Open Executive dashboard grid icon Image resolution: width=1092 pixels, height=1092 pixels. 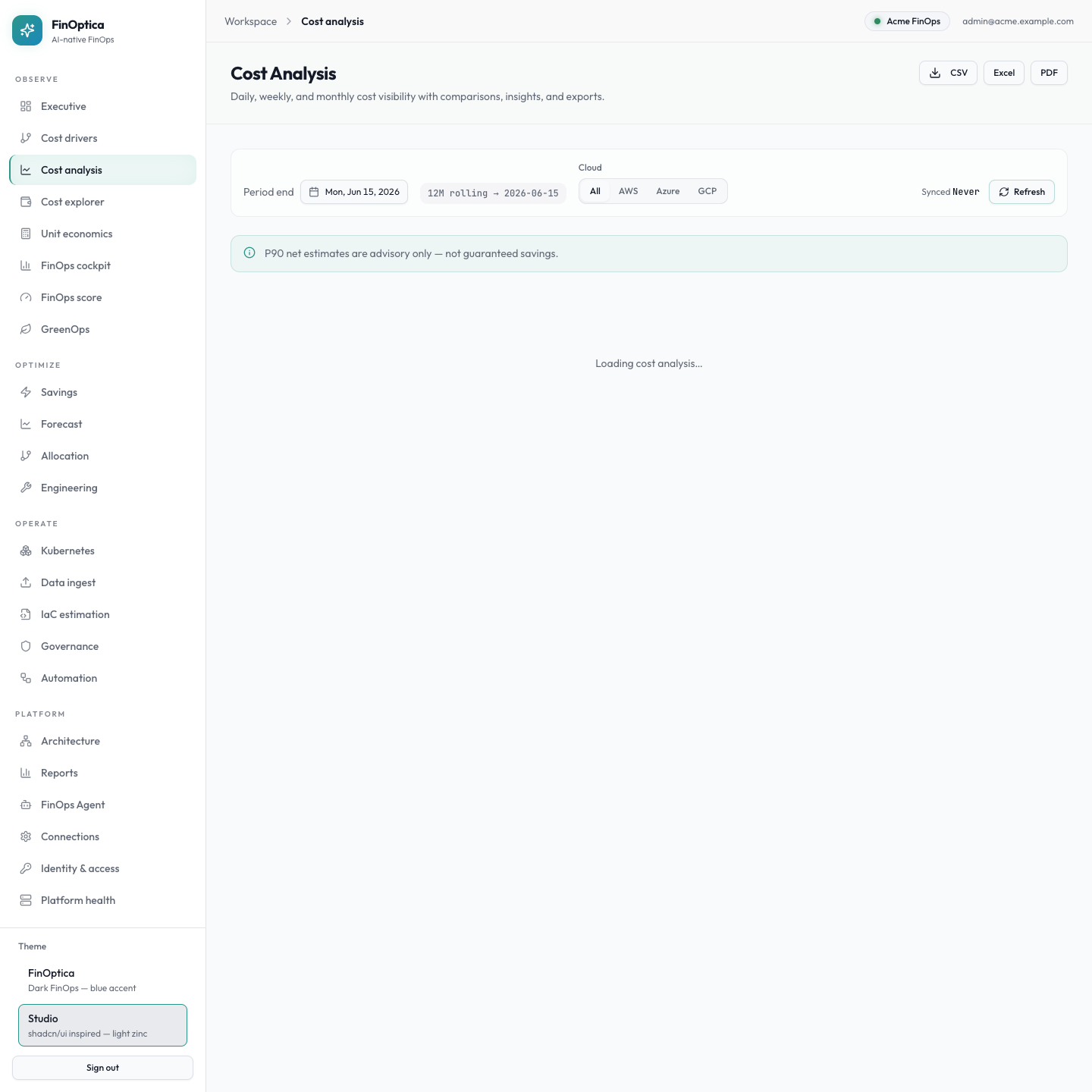tap(26, 106)
